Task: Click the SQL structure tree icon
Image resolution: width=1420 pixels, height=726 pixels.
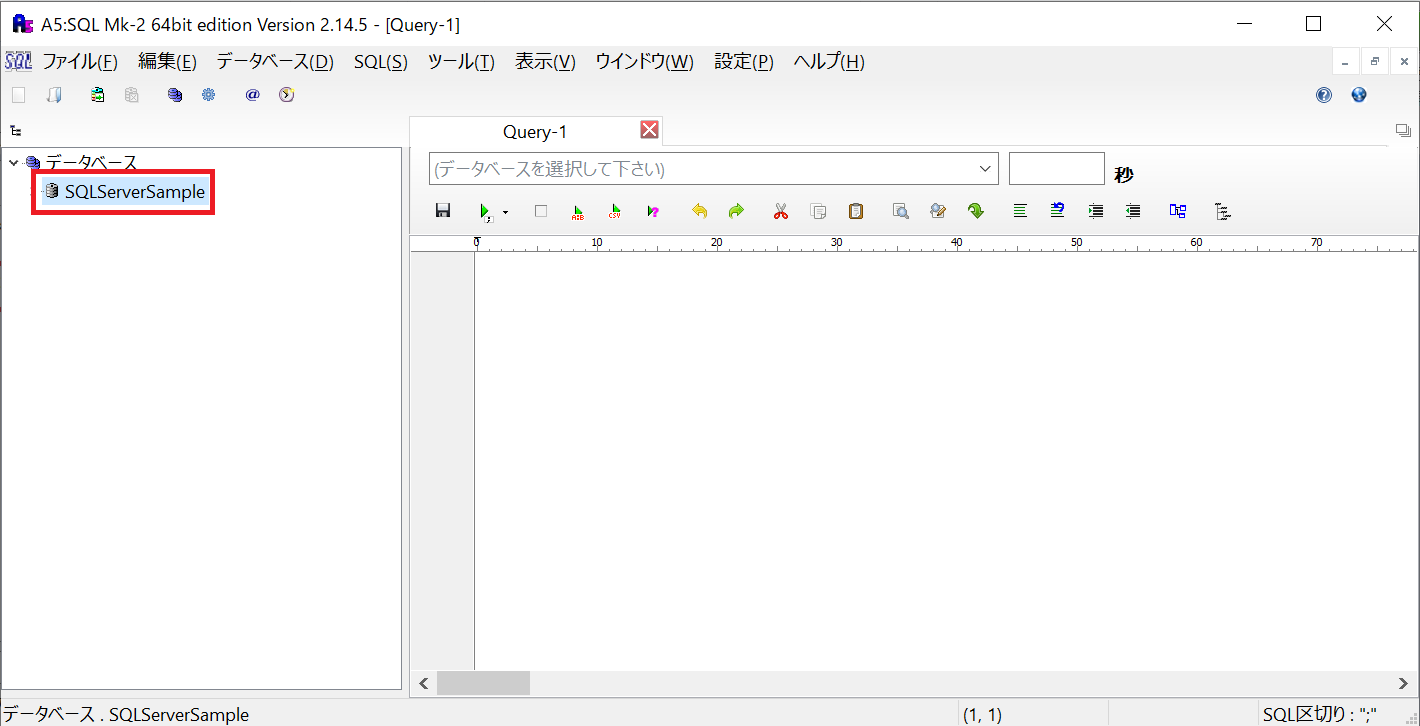Action: [x=1222, y=211]
